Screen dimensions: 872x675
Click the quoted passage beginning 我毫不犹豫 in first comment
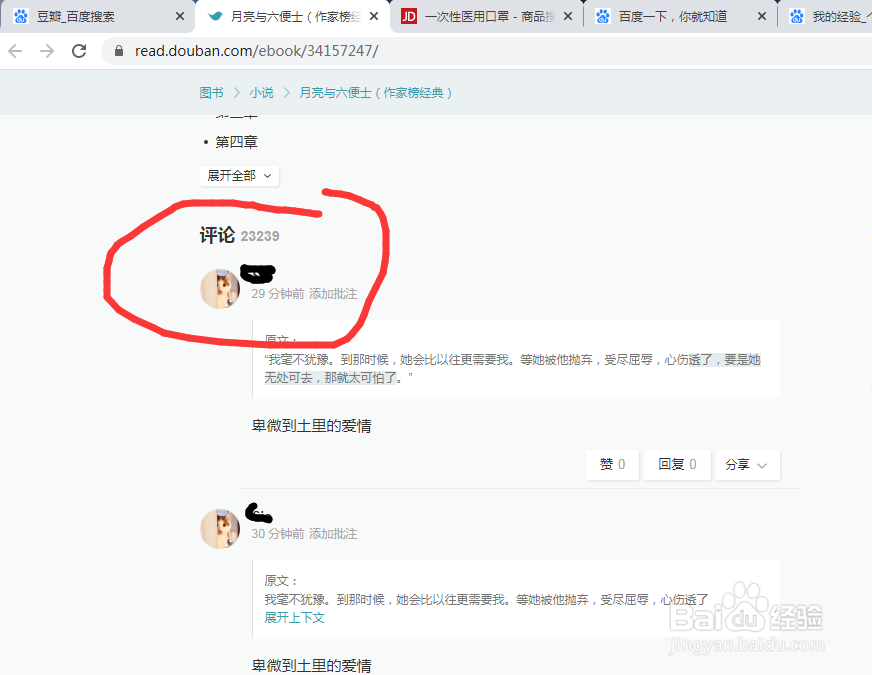512,369
